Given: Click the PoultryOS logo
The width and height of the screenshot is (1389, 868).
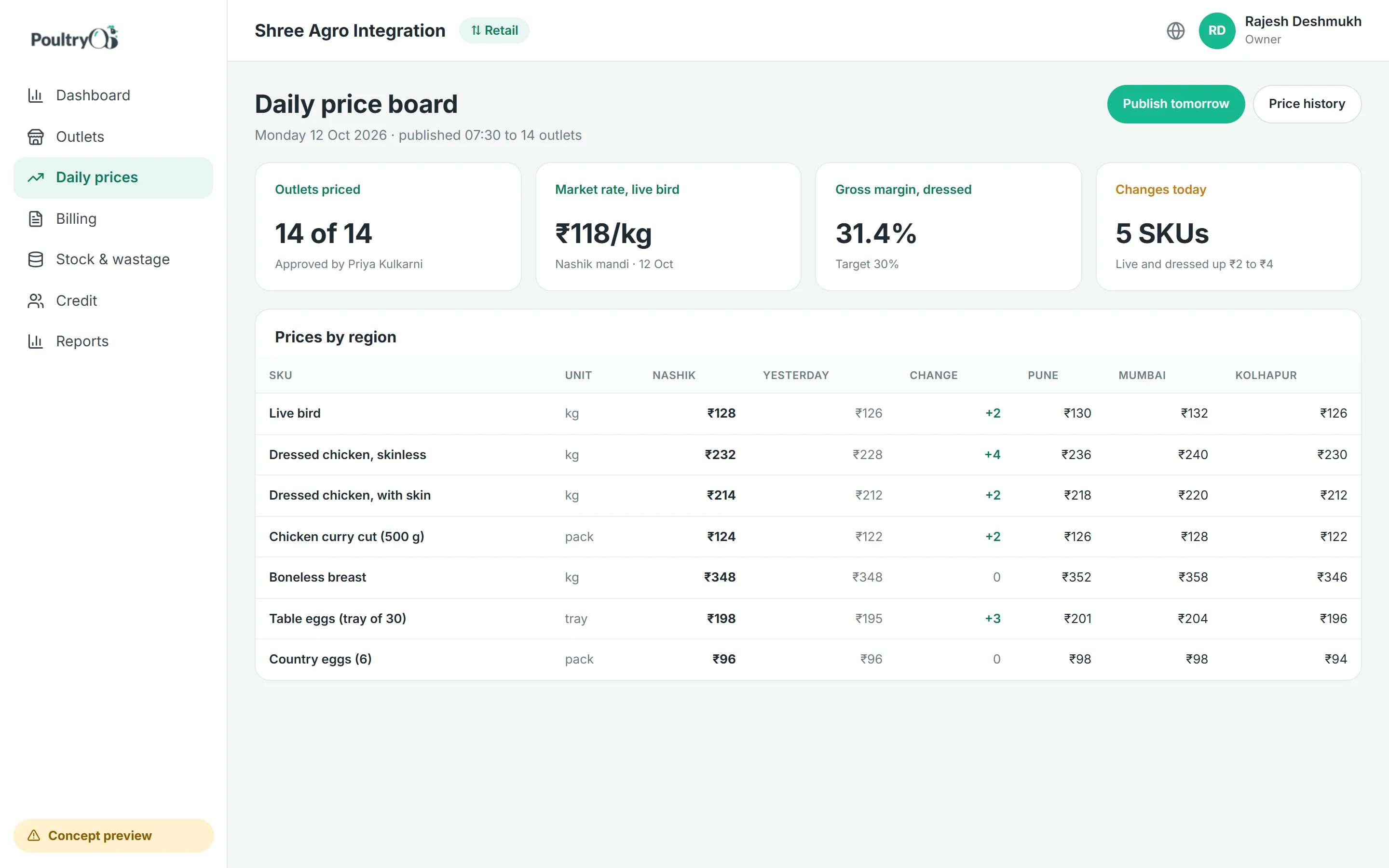Looking at the screenshot, I should tap(75, 38).
